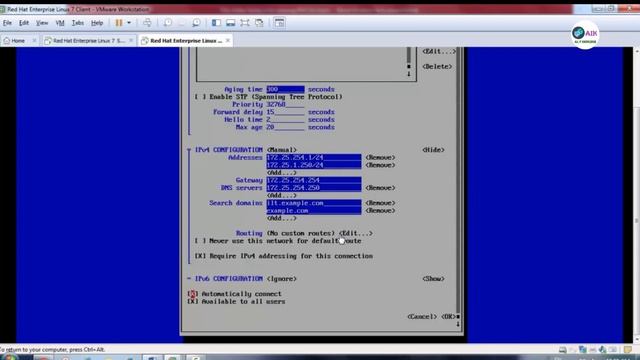Take a snapshot of this VM
Screen dimensions: 640x360
[x=167, y=23]
